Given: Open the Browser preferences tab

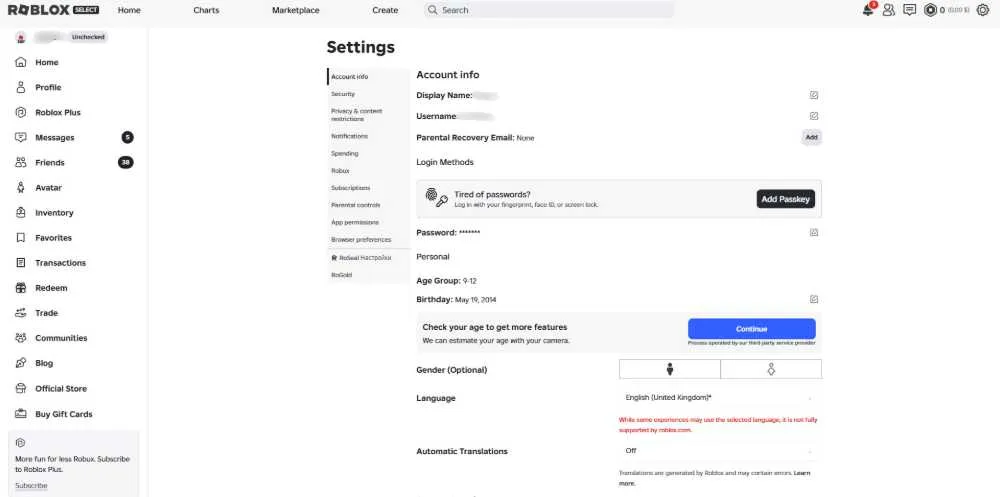Looking at the screenshot, I should click(x=368, y=240).
